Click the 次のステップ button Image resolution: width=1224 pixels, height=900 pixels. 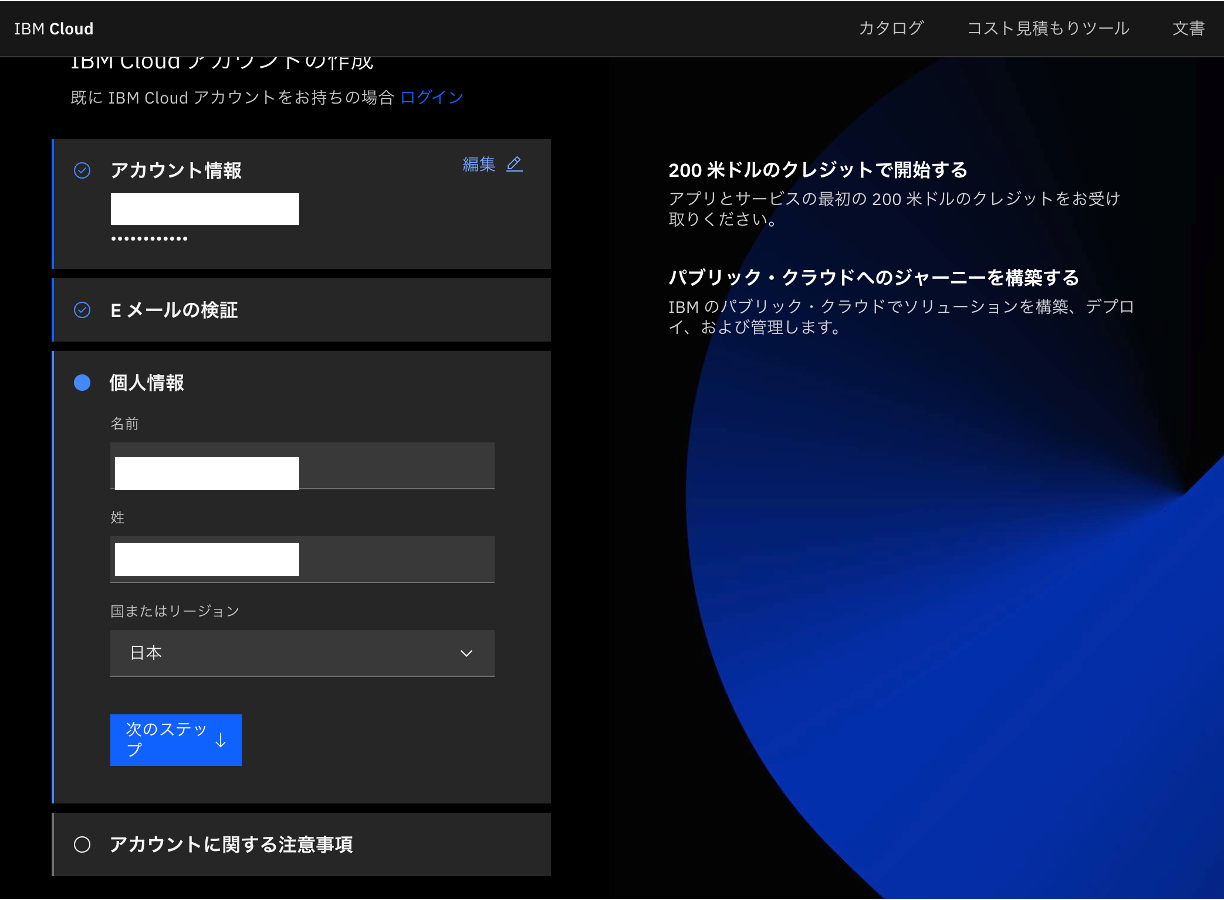point(176,740)
